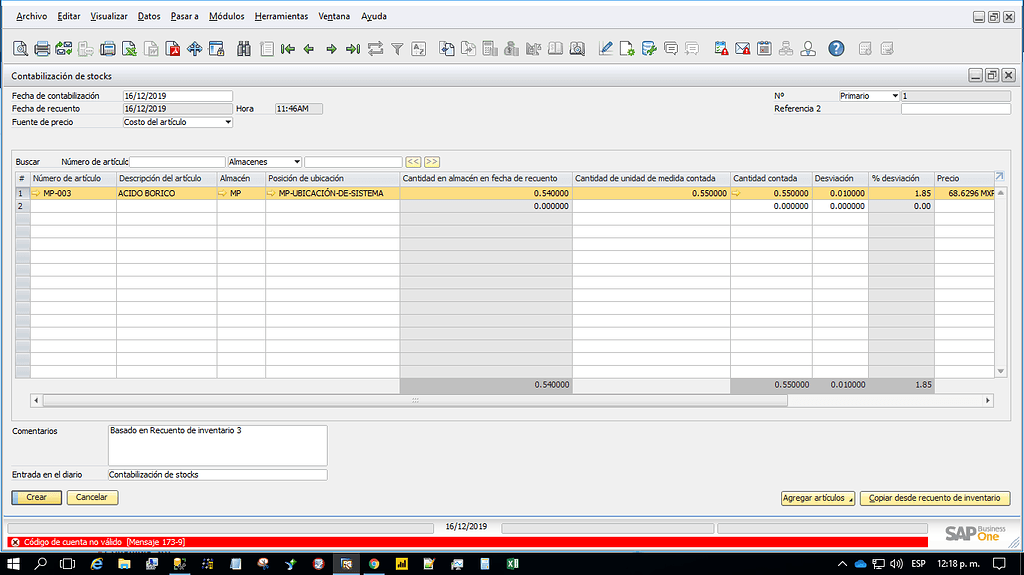Open the Ventana menu
The width and height of the screenshot is (1024, 575).
click(x=334, y=16)
